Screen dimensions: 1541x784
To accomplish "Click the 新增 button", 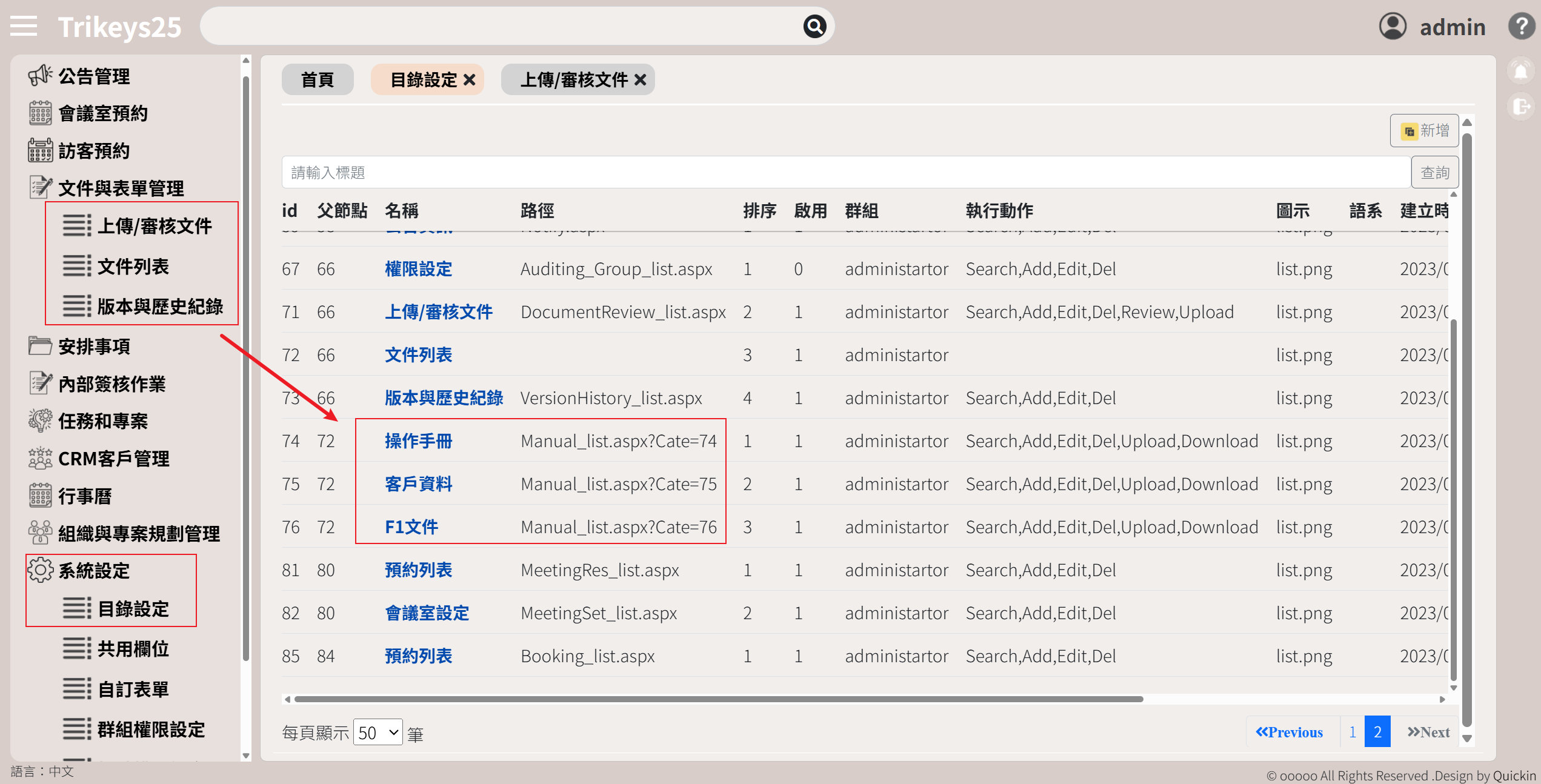I will click(1425, 131).
